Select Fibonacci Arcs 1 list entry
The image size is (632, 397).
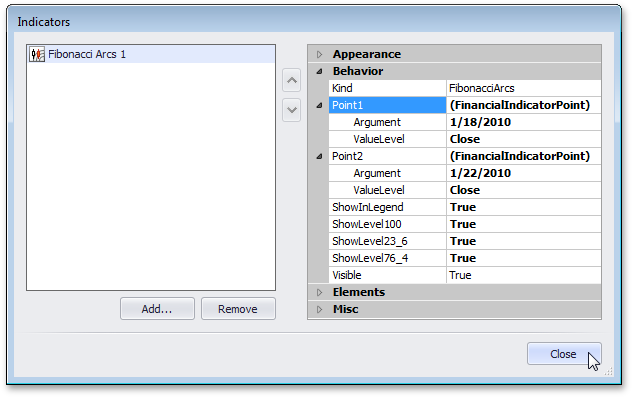151,54
